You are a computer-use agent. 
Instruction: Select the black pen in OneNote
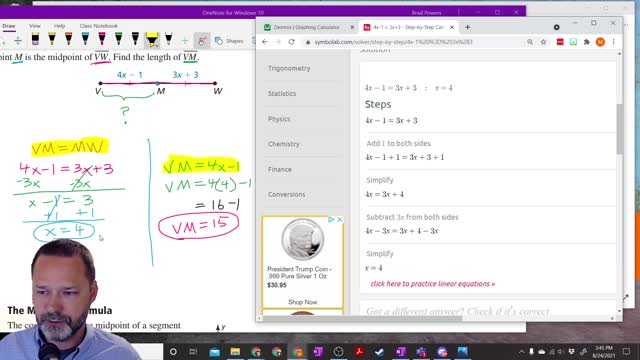[x=136, y=39]
